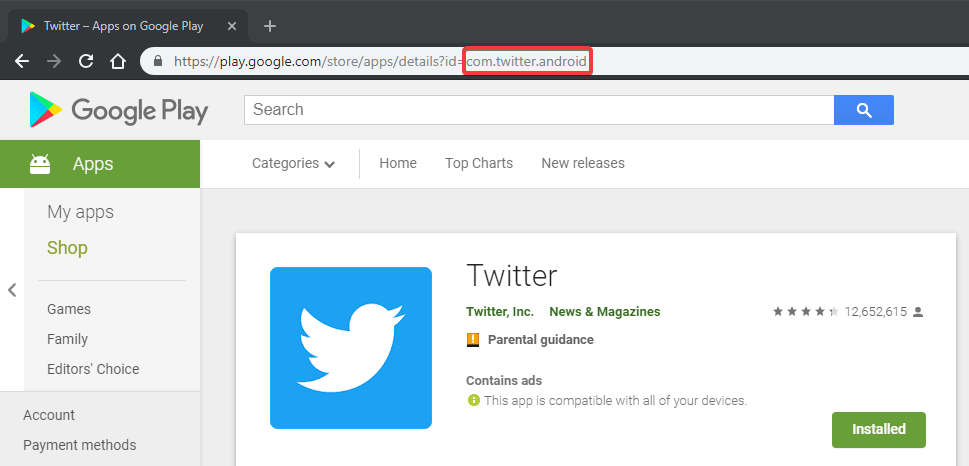The width and height of the screenshot is (969, 466).
Task: Click the compatible with all devices text
Action: [616, 400]
